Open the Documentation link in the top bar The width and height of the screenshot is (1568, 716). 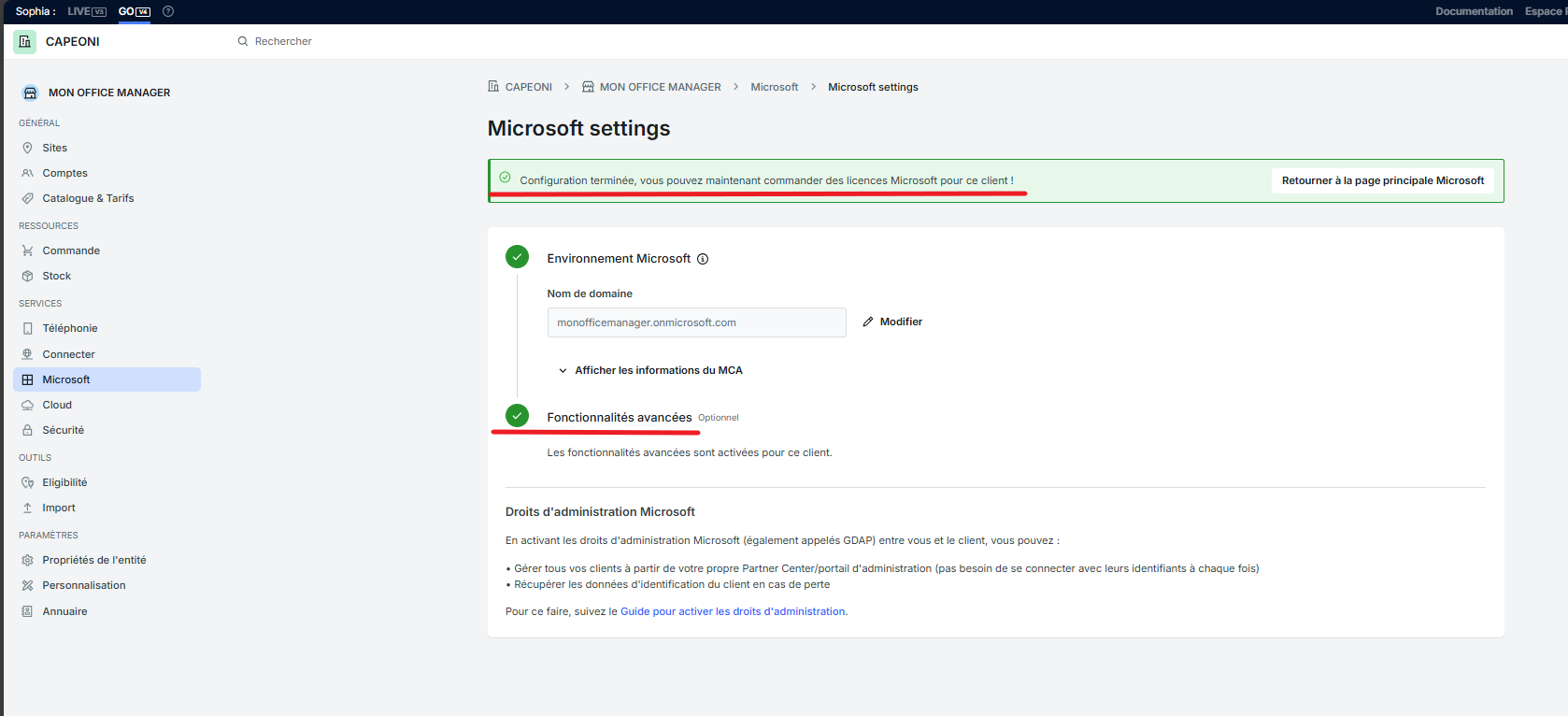tap(1474, 11)
